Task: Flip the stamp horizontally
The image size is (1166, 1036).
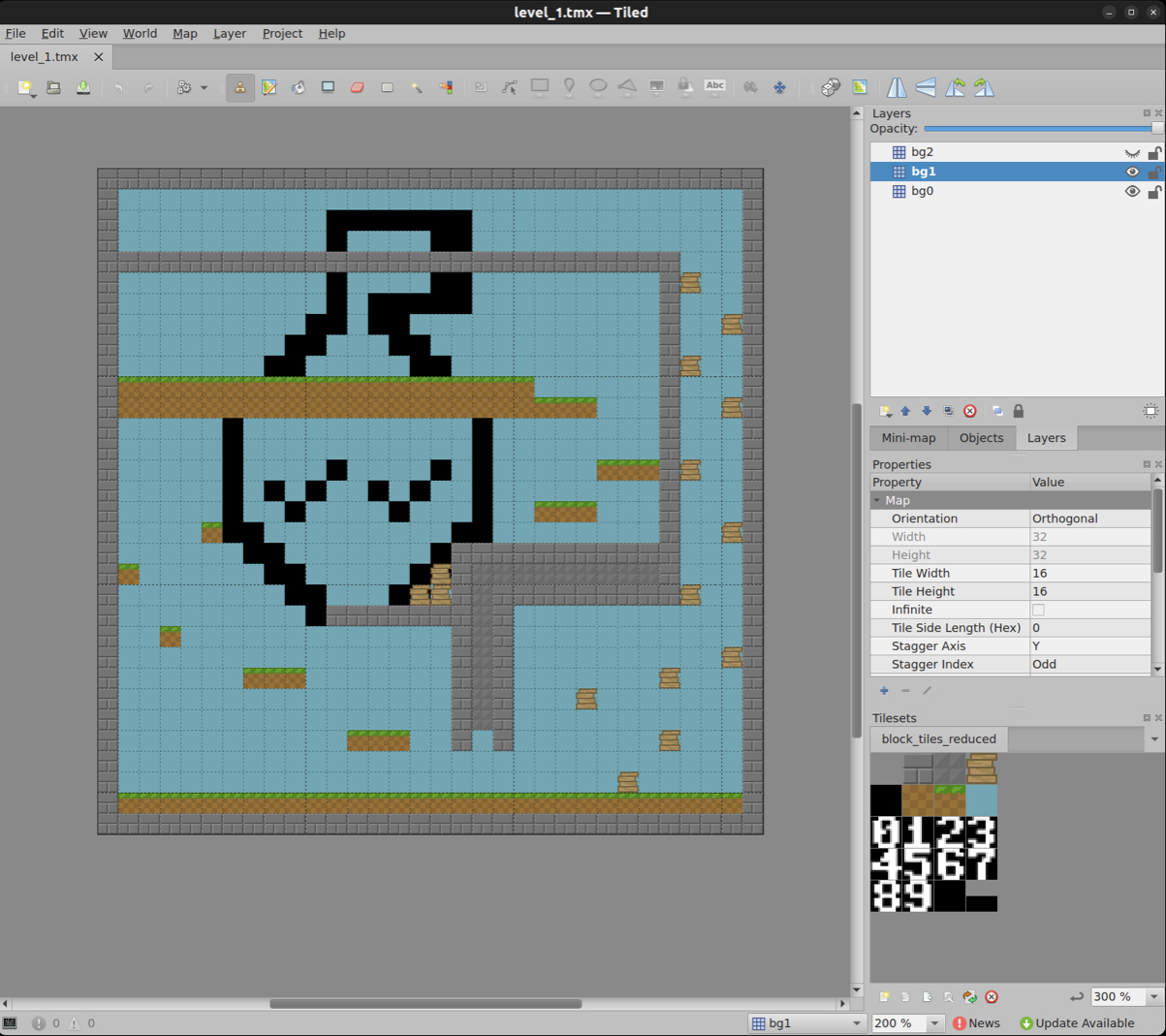Action: (897, 87)
